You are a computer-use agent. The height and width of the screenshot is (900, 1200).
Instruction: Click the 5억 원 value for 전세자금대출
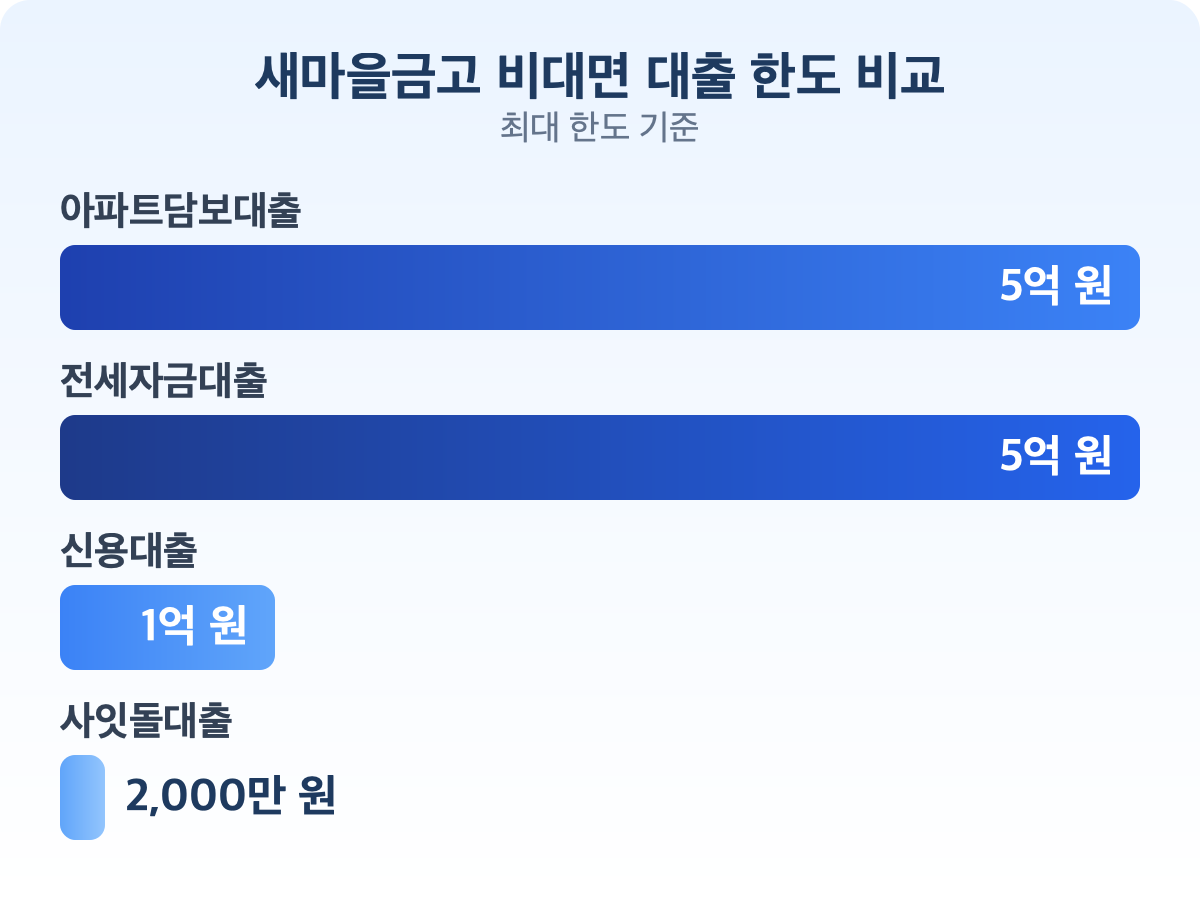[x=1055, y=458]
